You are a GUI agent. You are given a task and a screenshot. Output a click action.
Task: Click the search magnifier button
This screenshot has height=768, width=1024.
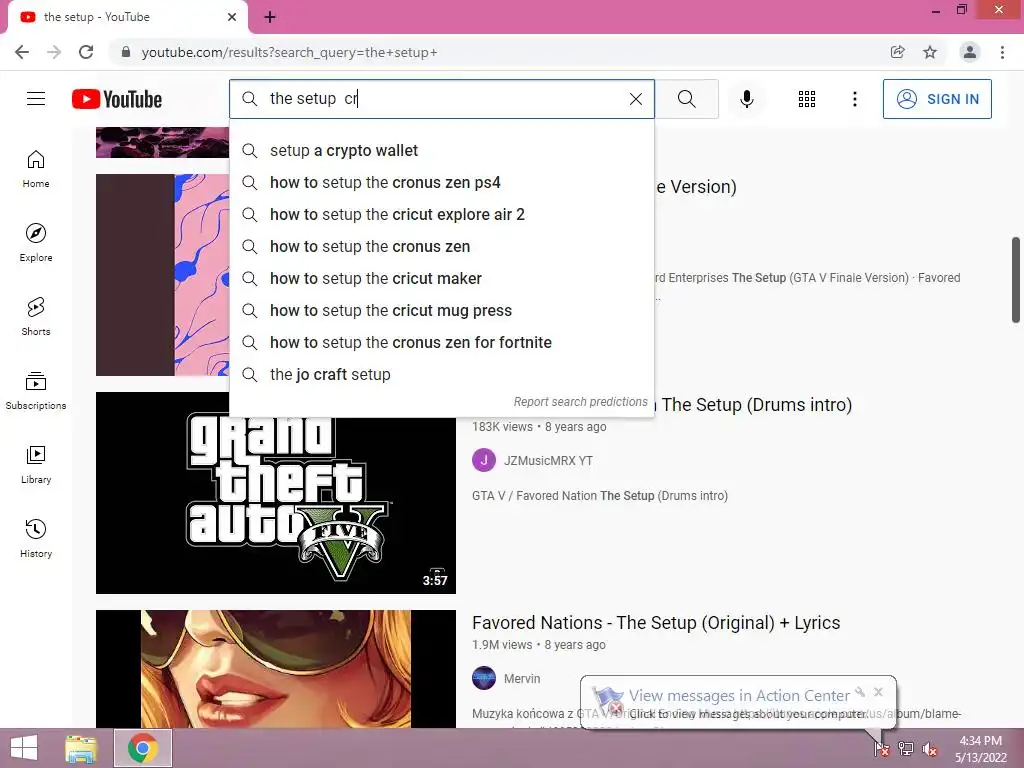pyautogui.click(x=686, y=99)
